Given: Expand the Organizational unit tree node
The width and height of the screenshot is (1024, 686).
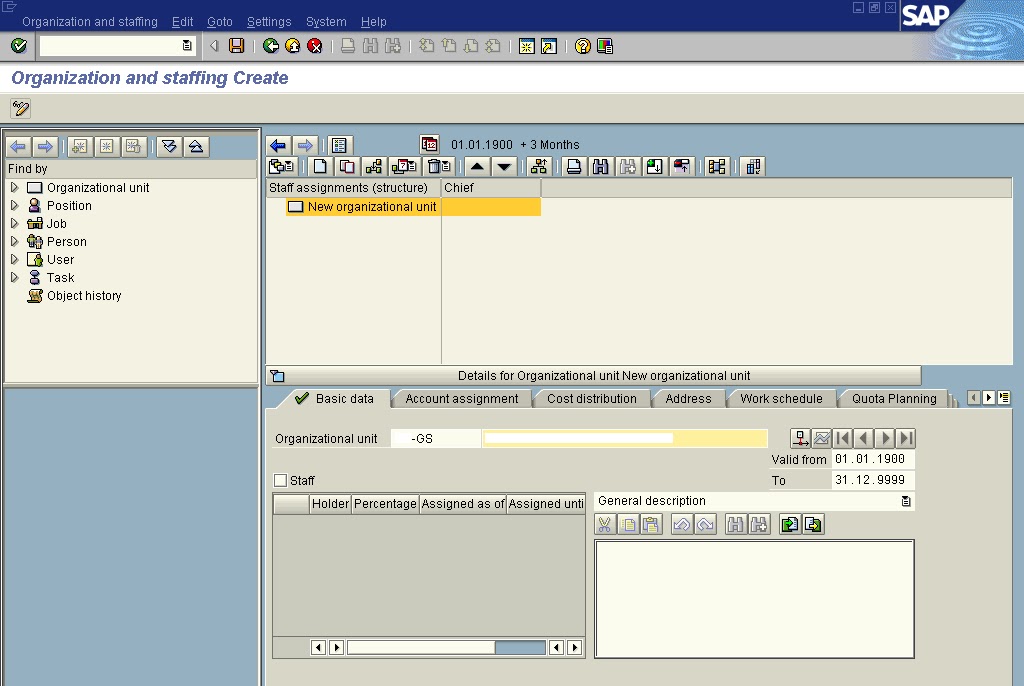Looking at the screenshot, I should [14, 188].
